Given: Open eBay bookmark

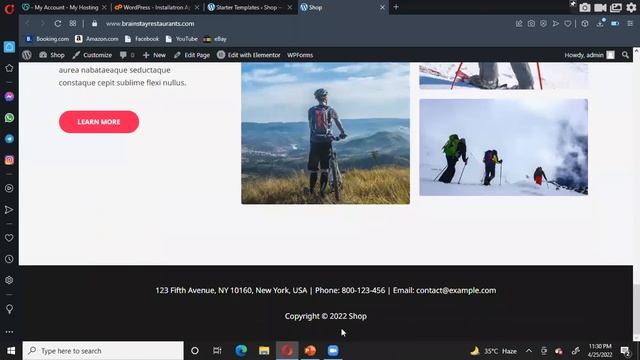Looking at the screenshot, I should (x=215, y=39).
